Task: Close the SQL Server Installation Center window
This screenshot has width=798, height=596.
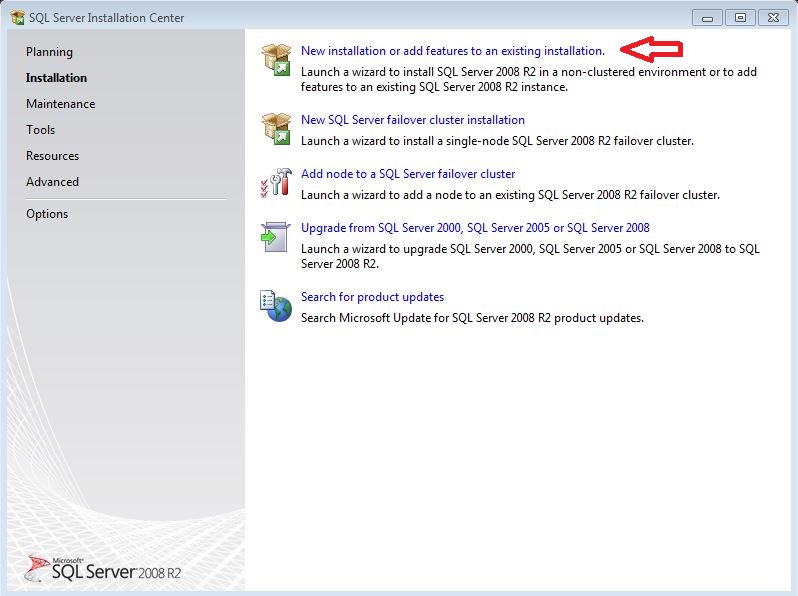Action: (774, 18)
